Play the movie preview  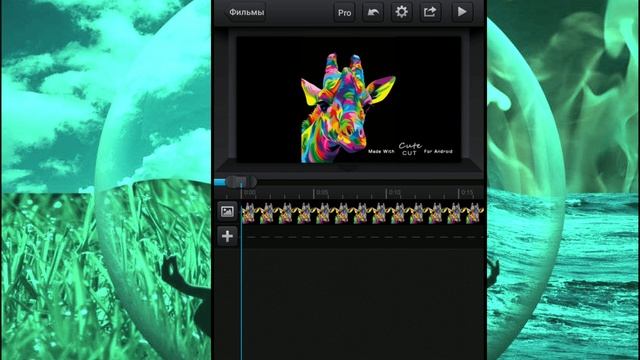pyautogui.click(x=462, y=12)
